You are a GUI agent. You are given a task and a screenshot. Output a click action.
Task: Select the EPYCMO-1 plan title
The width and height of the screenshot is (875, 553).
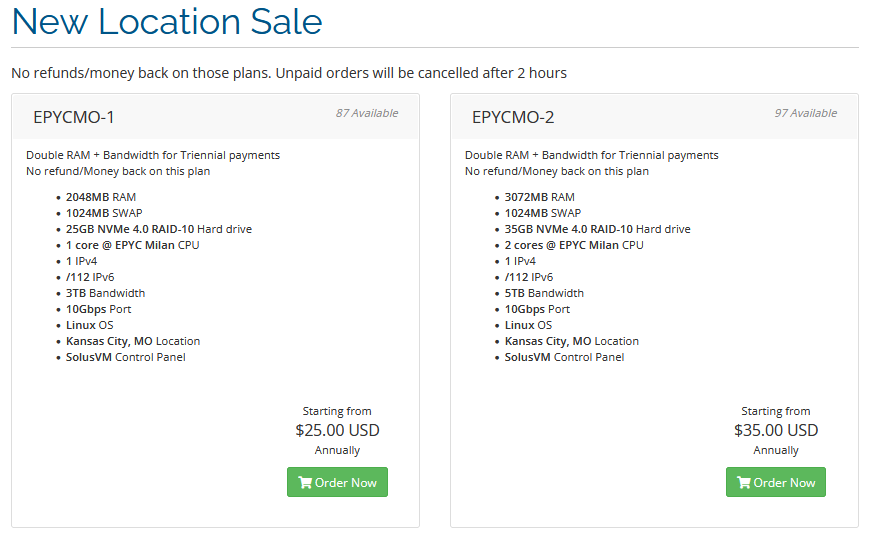[74, 117]
